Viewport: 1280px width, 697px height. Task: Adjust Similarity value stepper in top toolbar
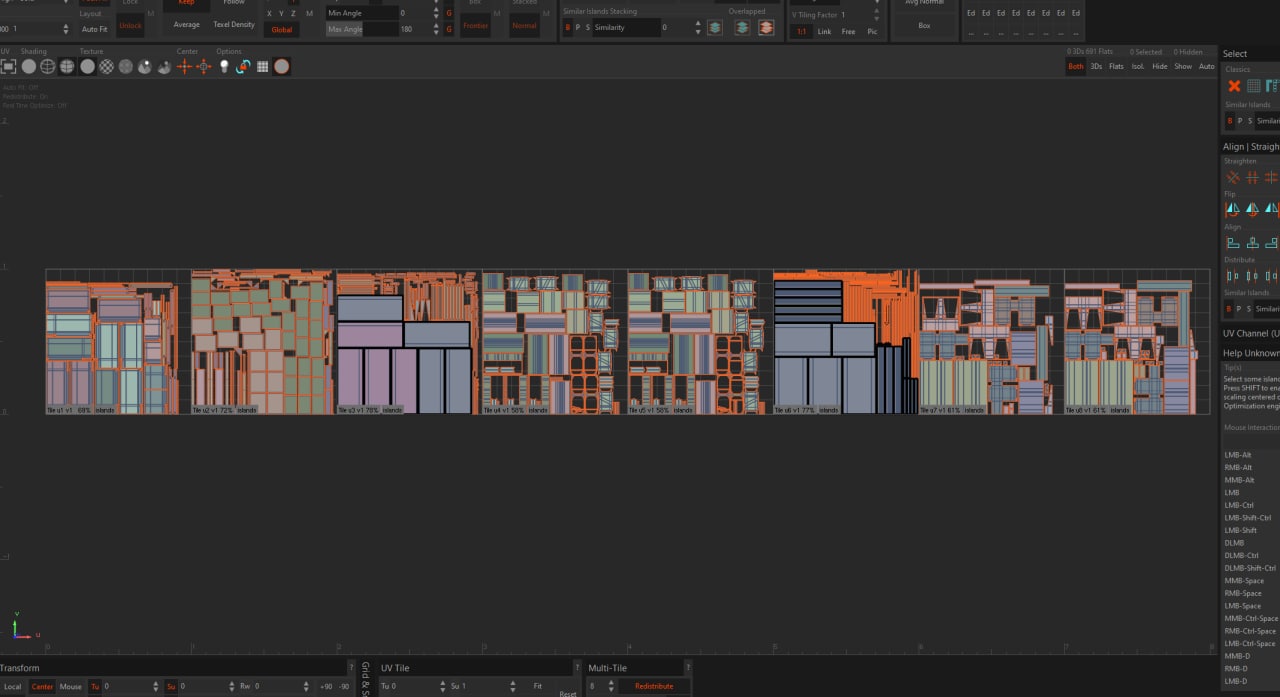tap(696, 28)
